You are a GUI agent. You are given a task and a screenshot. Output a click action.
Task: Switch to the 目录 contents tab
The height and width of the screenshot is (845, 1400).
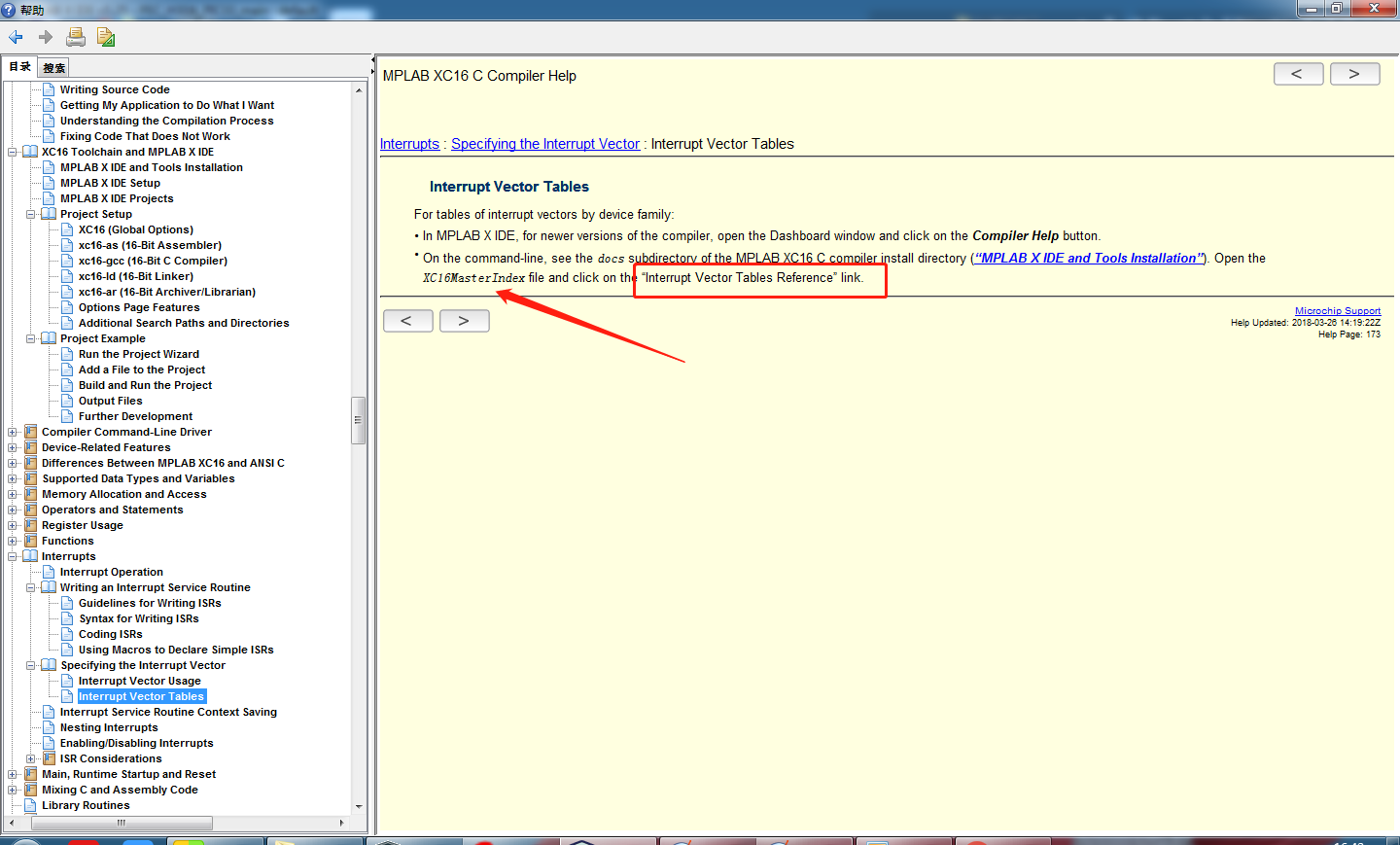19,67
